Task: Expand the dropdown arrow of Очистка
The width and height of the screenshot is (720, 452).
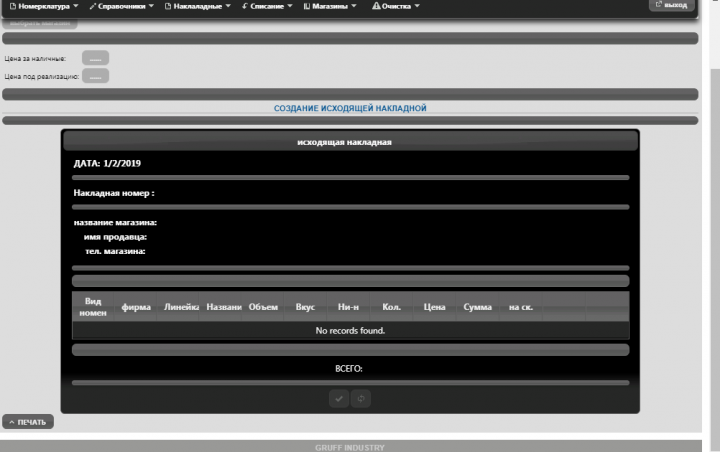Action: [417, 6]
